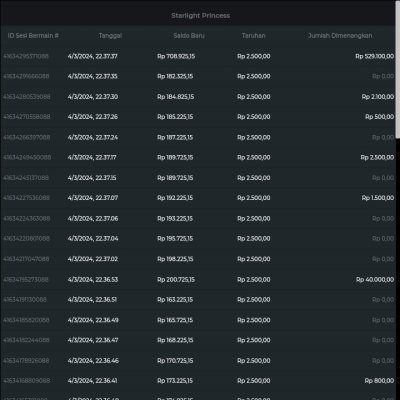Viewport: 400px width, 400px height.
Task: Click the ID Sesi Bermain # column header
Action: point(33,36)
